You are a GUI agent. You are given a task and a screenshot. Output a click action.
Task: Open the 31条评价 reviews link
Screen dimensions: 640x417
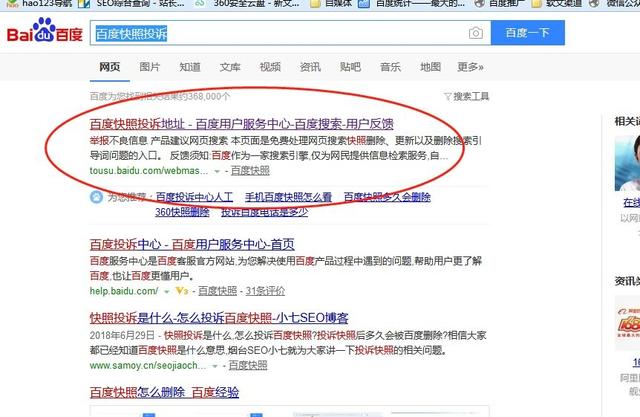pos(265,291)
